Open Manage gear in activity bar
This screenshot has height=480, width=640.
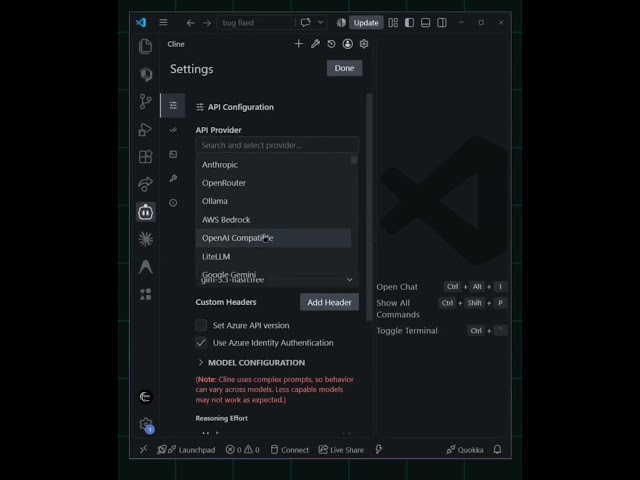pyautogui.click(x=145, y=424)
